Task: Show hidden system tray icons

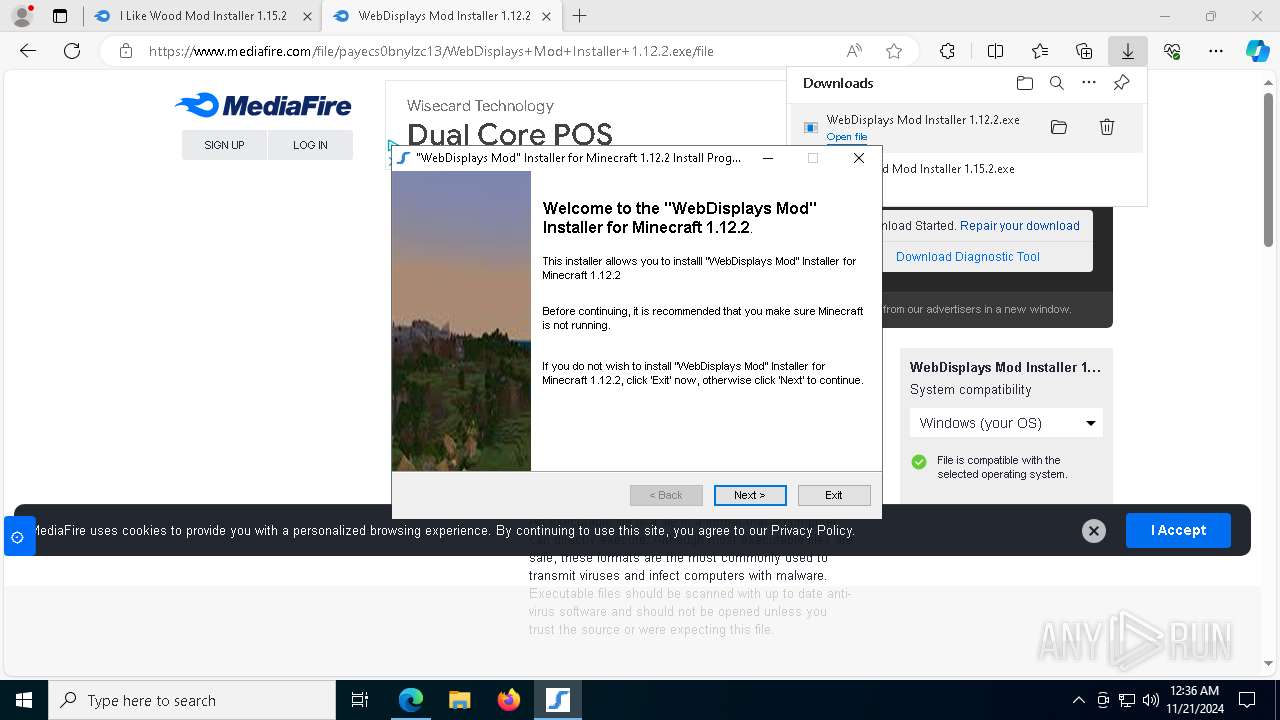Action: (1078, 700)
